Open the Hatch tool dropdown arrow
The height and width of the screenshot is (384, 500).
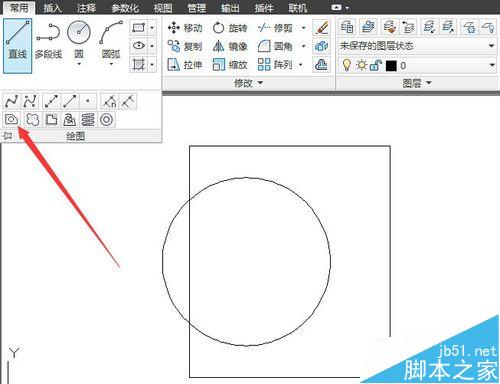coord(152,64)
